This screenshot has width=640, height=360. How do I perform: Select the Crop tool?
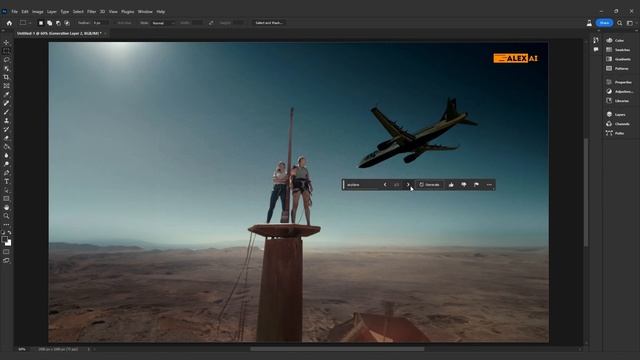(x=6, y=77)
